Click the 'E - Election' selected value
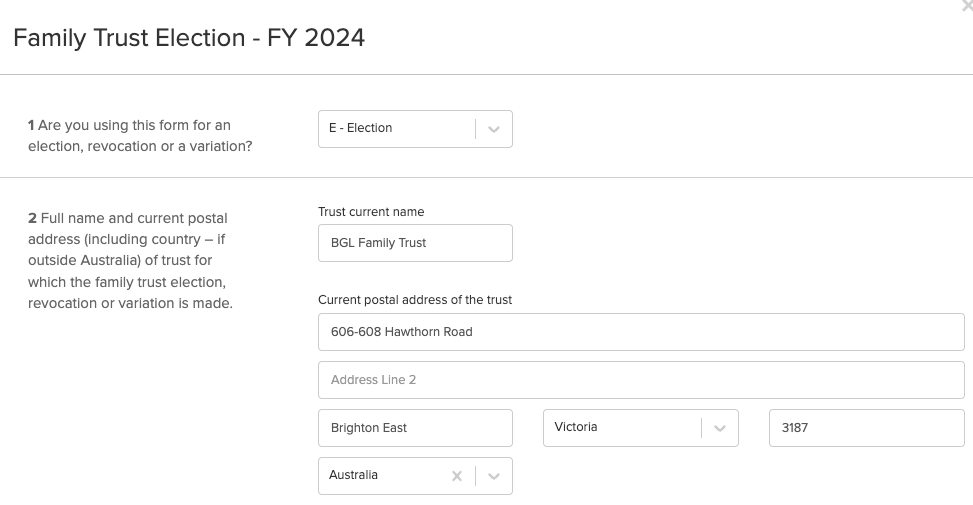Image resolution: width=973 pixels, height=505 pixels. 361,128
